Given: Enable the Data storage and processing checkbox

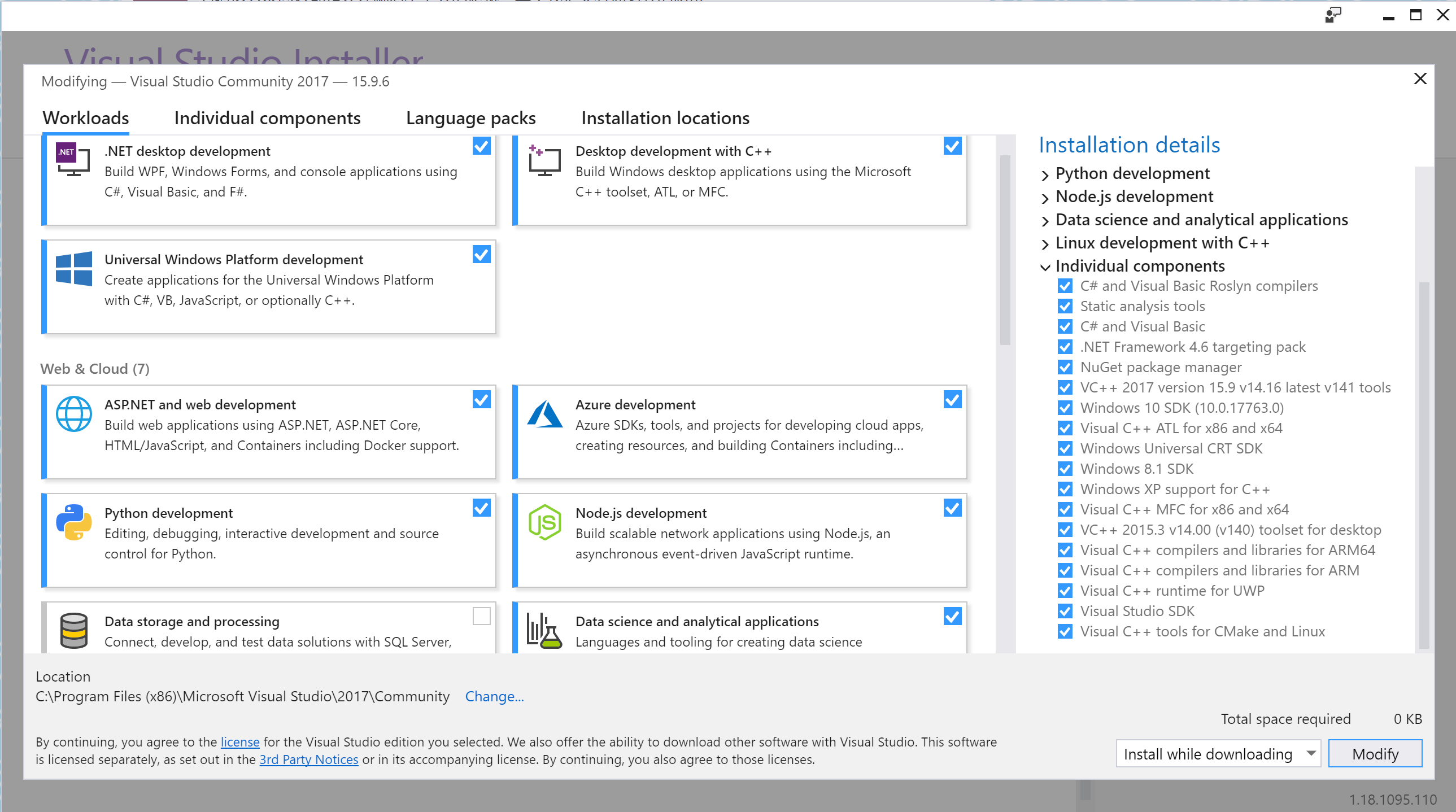Looking at the screenshot, I should point(481,616).
